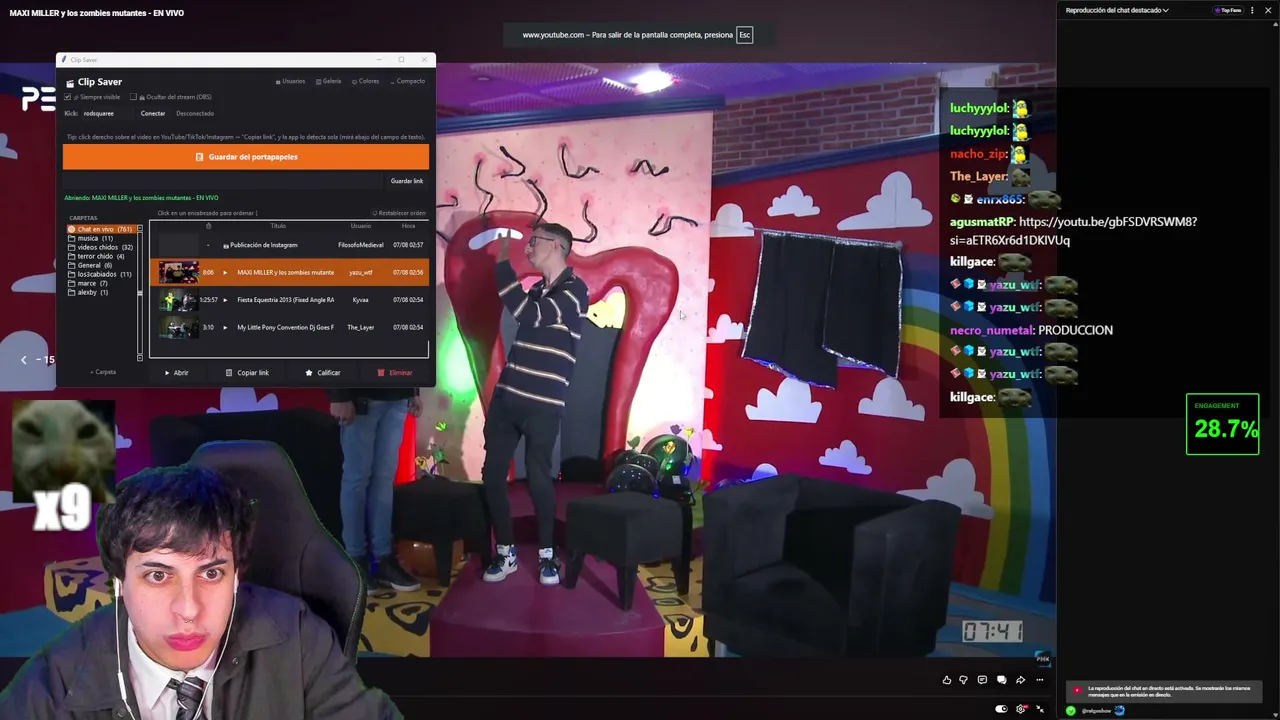Select the 'alexby' folder
1280x720 pixels.
[x=88, y=292]
